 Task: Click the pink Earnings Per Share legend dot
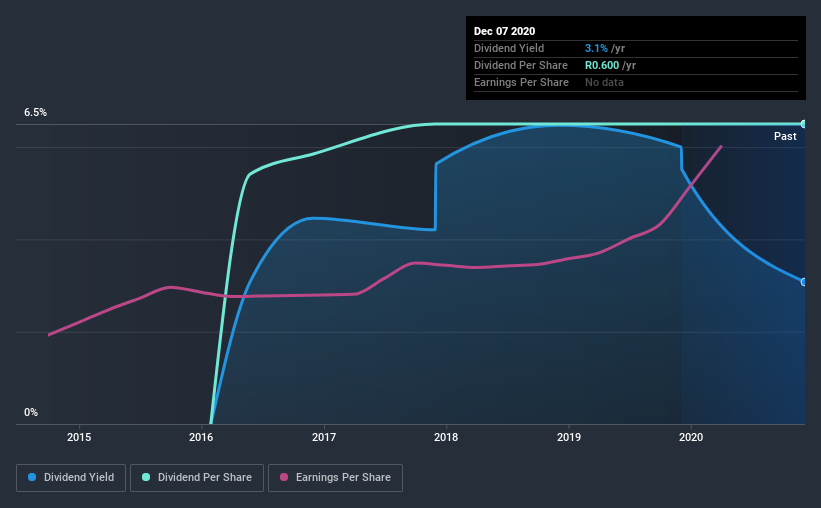[284, 477]
